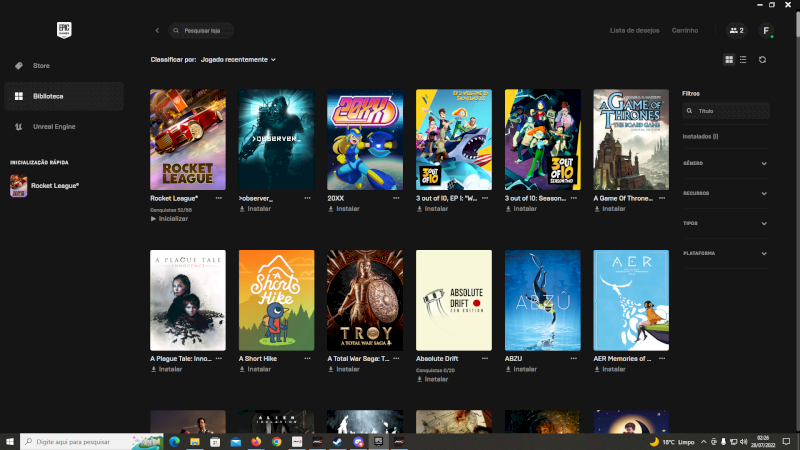Open Lista de desejos link
The width and height of the screenshot is (800, 450).
click(x=634, y=31)
